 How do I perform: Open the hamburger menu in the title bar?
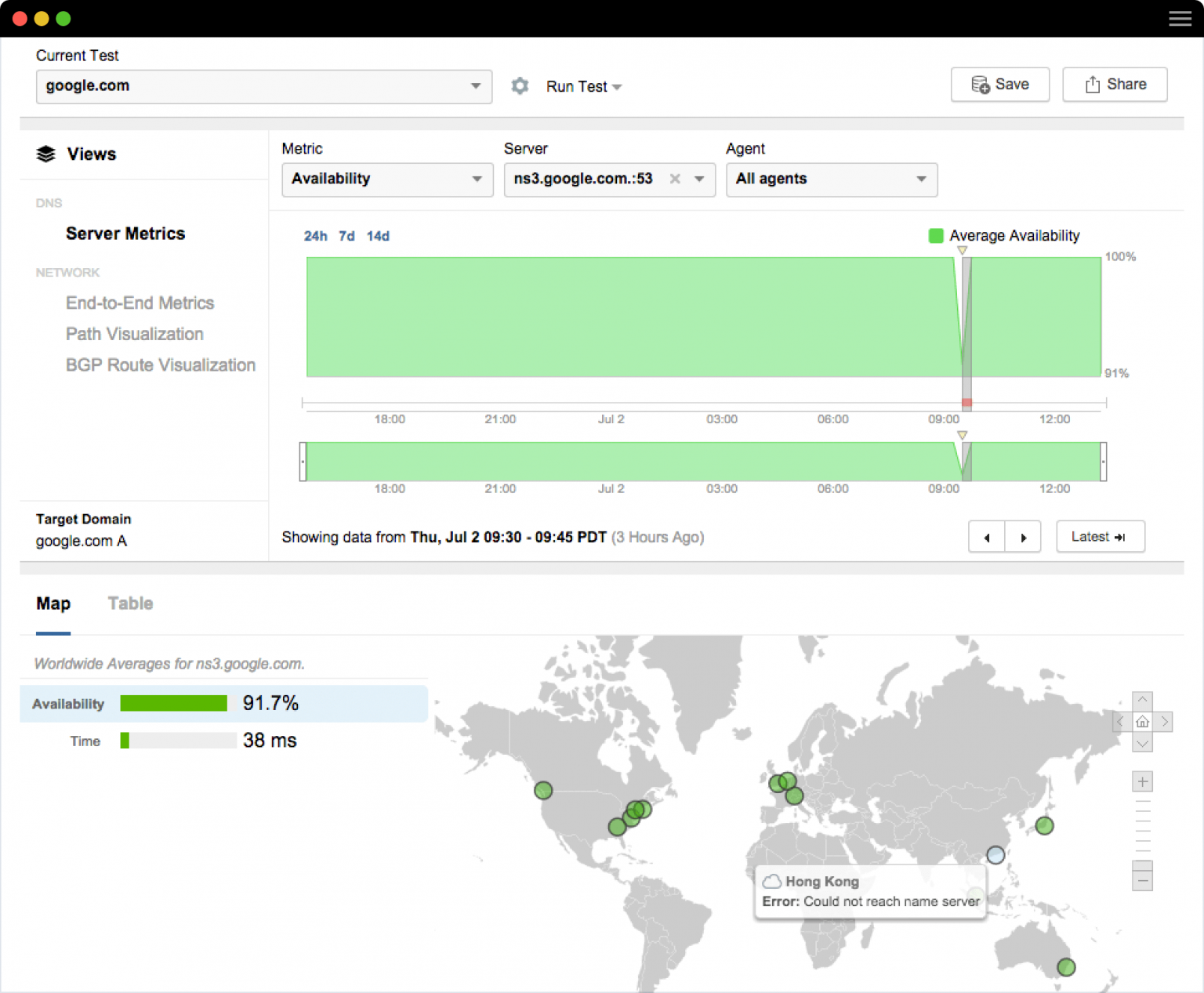[1180, 18]
